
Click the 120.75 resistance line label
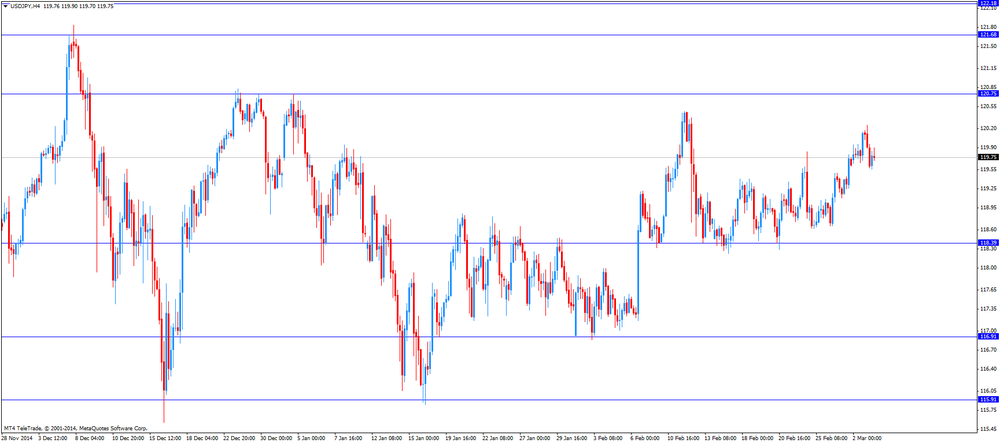pos(987,94)
